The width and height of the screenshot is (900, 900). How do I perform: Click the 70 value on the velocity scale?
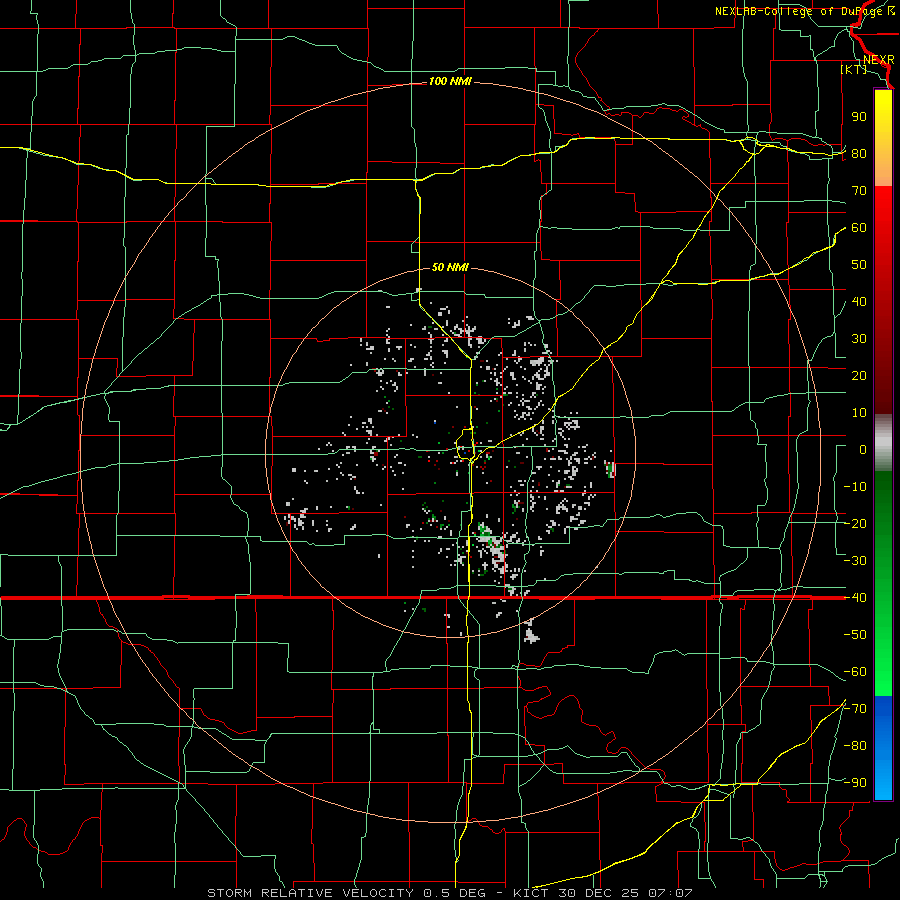pos(859,191)
